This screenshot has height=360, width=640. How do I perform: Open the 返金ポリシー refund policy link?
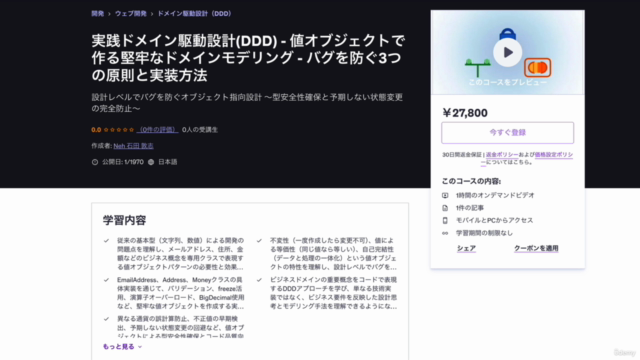point(502,155)
